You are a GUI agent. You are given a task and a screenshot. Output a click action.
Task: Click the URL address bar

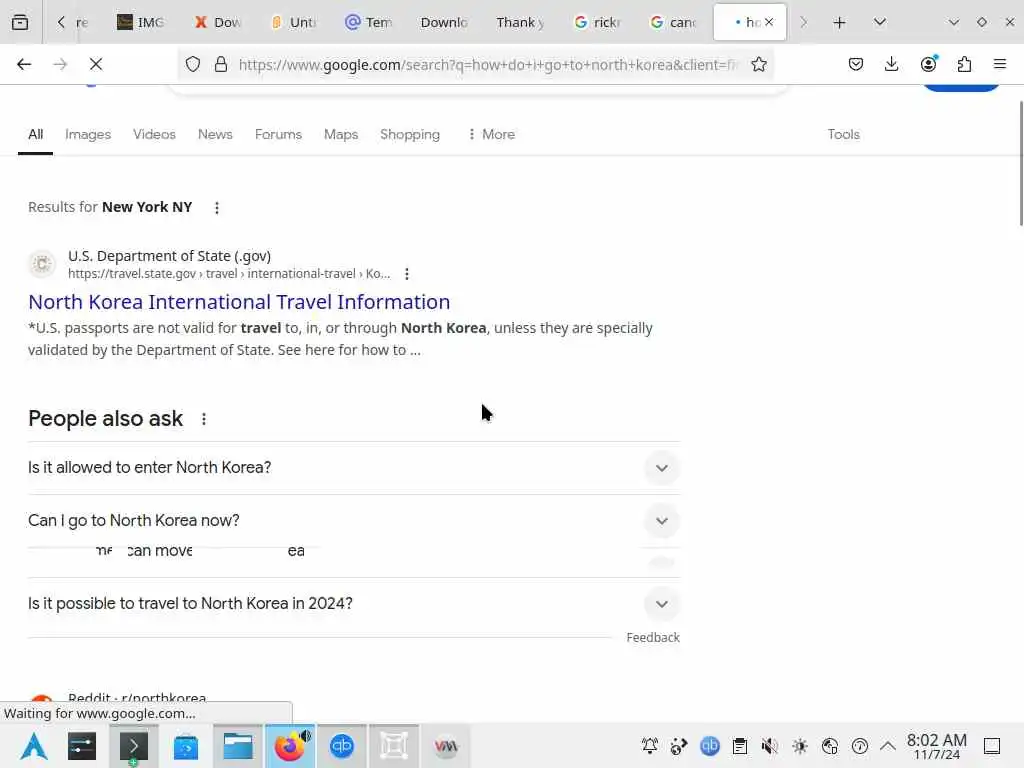tap(488, 64)
